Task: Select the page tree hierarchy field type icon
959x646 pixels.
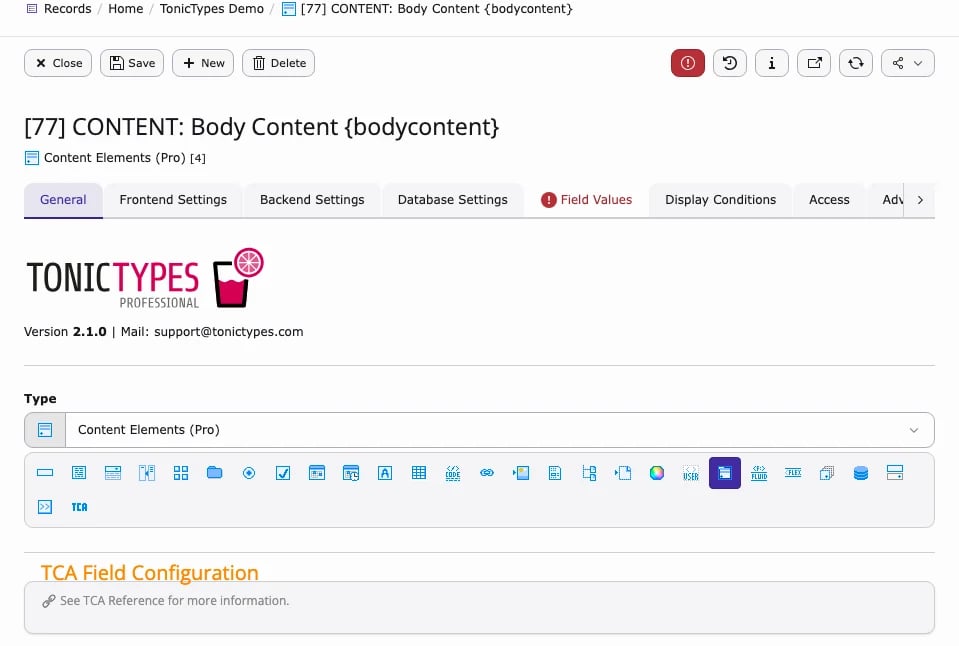Action: tap(589, 473)
